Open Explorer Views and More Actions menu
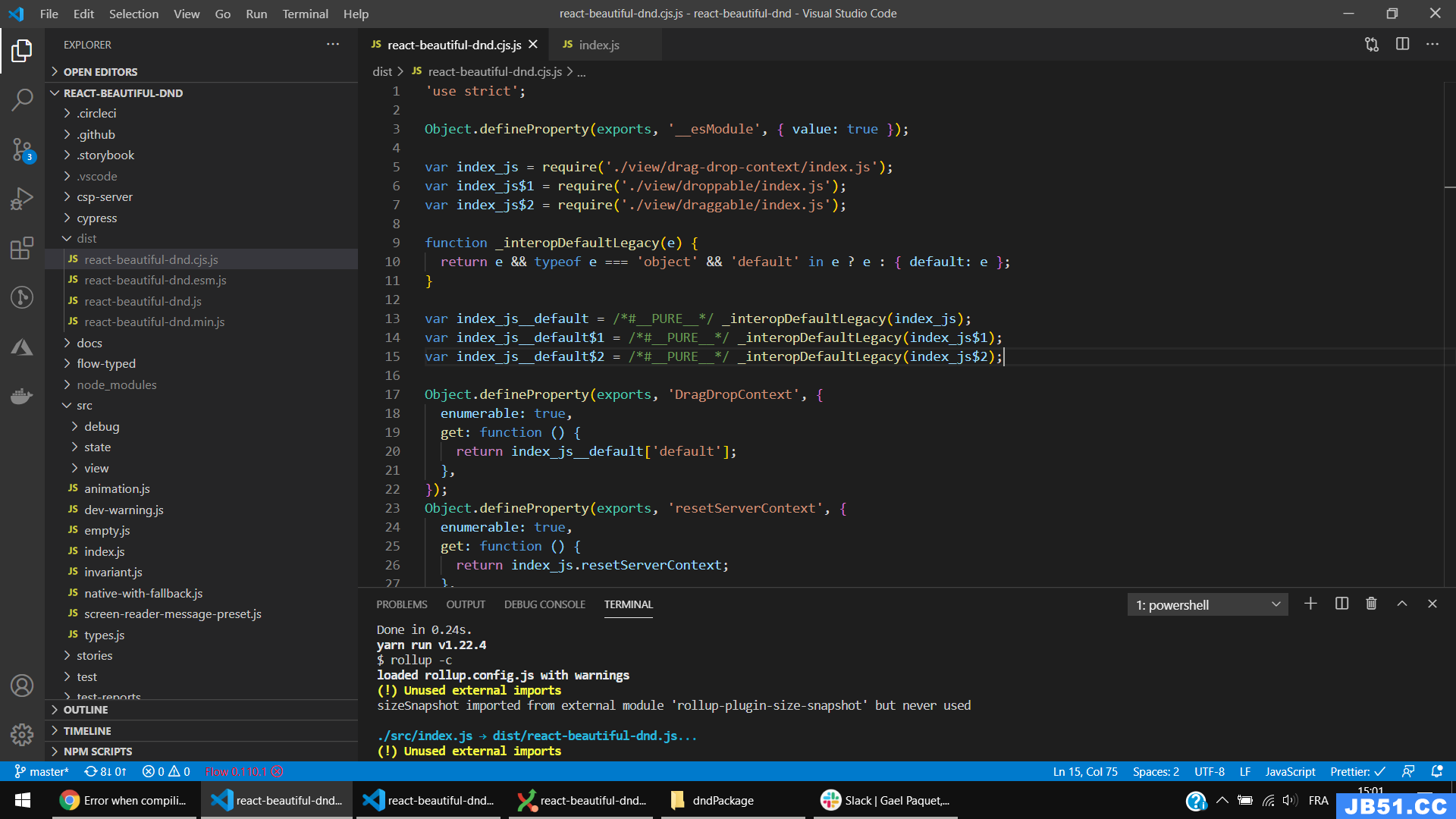The image size is (1456, 819). coord(333,45)
